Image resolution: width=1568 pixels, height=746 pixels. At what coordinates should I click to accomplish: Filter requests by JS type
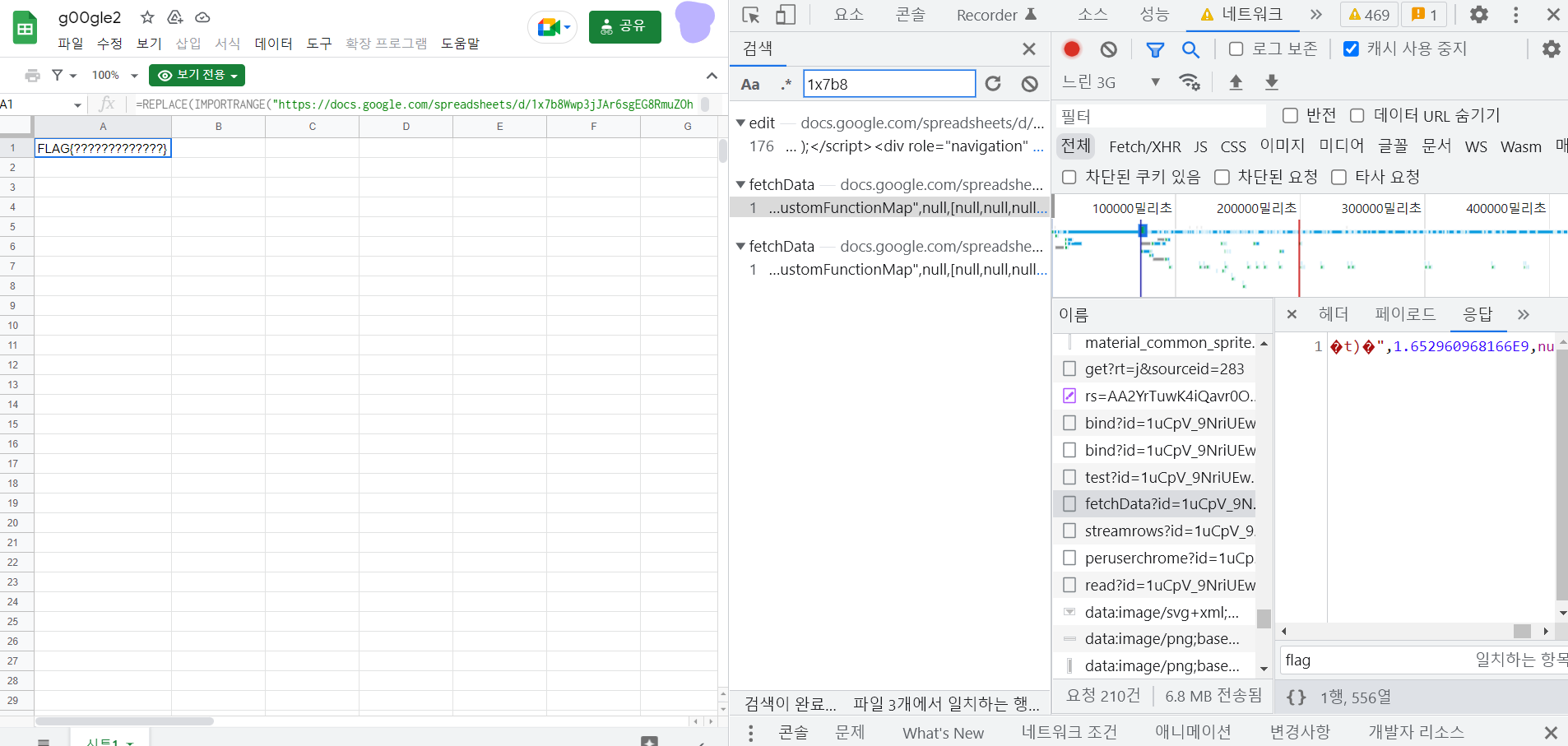coord(1201,147)
